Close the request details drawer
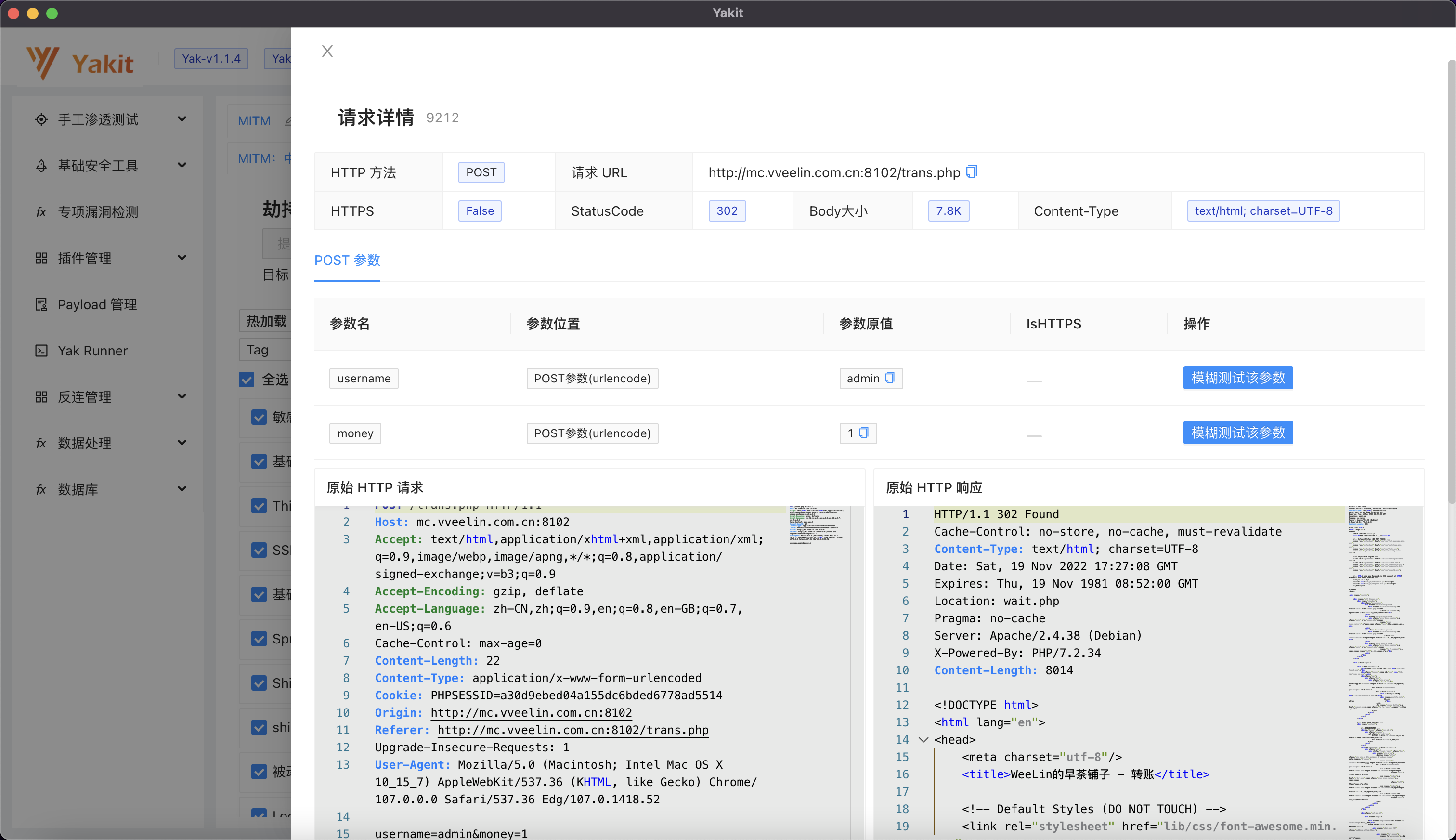The height and width of the screenshot is (840, 1456). (327, 52)
